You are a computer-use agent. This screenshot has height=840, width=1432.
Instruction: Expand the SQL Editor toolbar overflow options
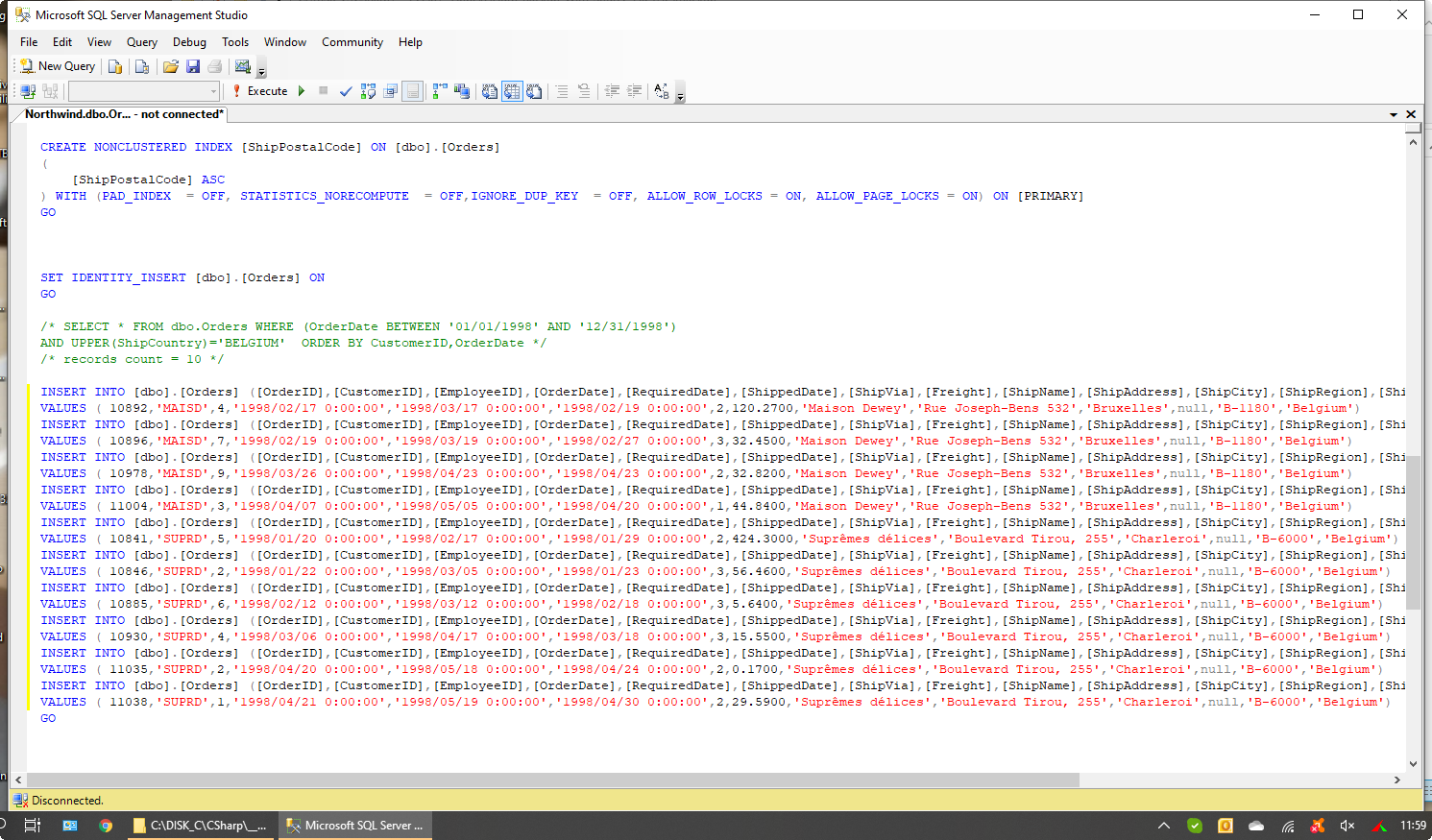(680, 94)
